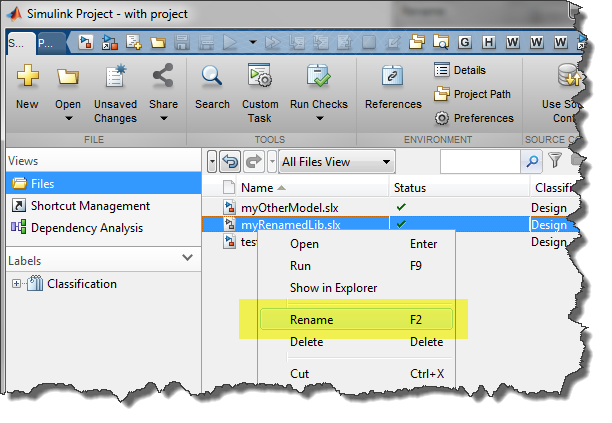Screen dimensions: 612x423
Task: Click the filter funnel icon
Action: click(x=555, y=161)
